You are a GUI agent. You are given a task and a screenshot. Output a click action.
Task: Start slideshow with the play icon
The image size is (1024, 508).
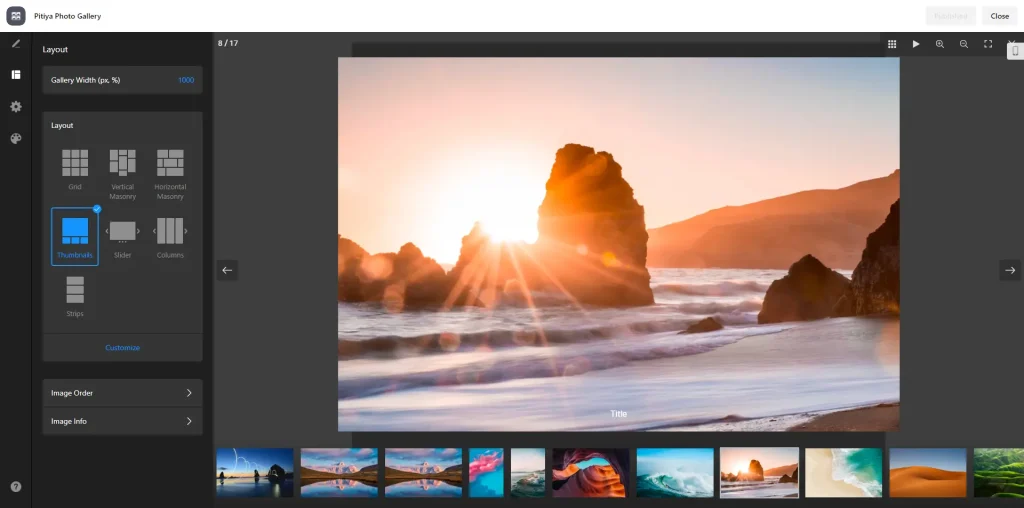click(916, 44)
